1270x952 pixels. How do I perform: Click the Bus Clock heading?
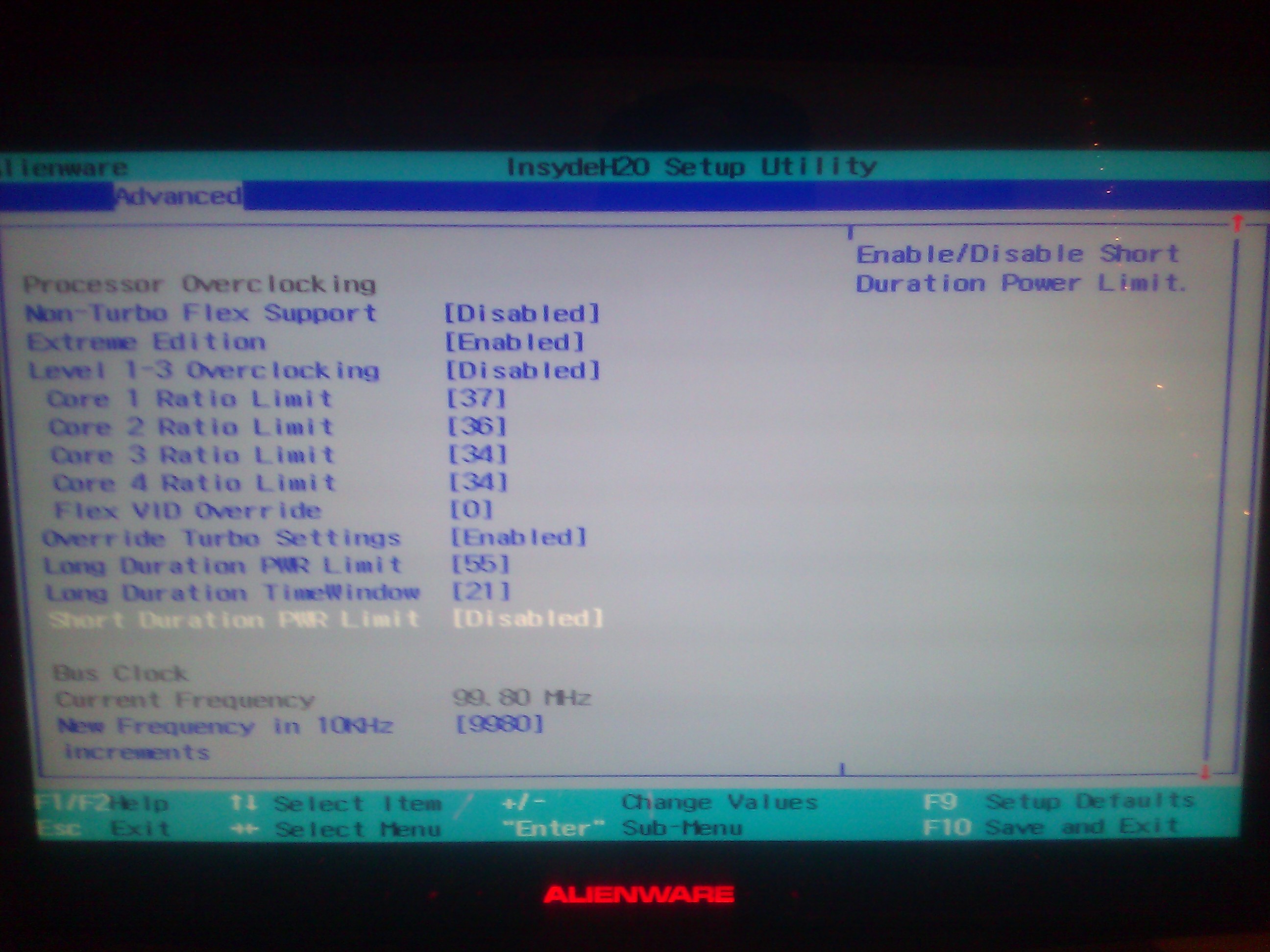[120, 672]
